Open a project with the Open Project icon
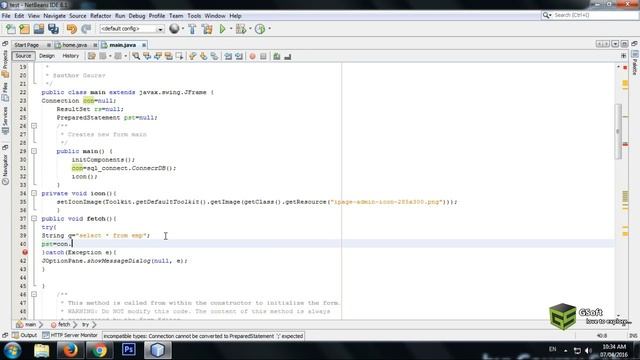 [x=39, y=29]
